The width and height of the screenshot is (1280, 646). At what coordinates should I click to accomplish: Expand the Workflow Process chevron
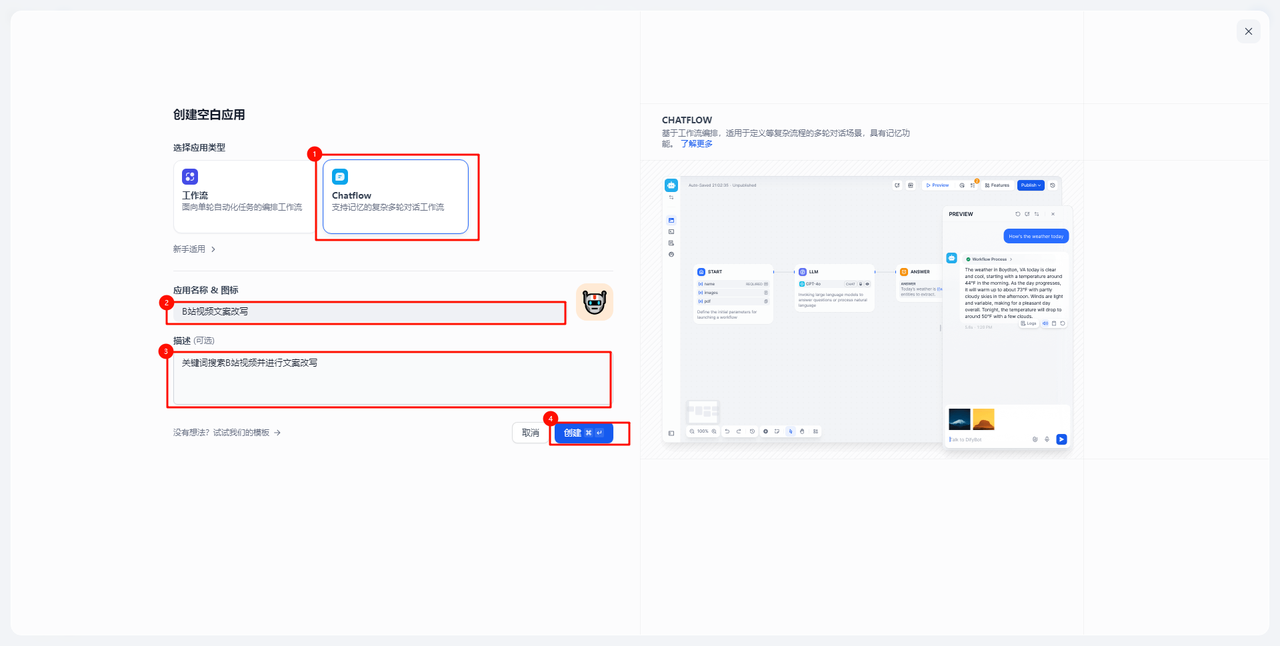tap(1011, 259)
